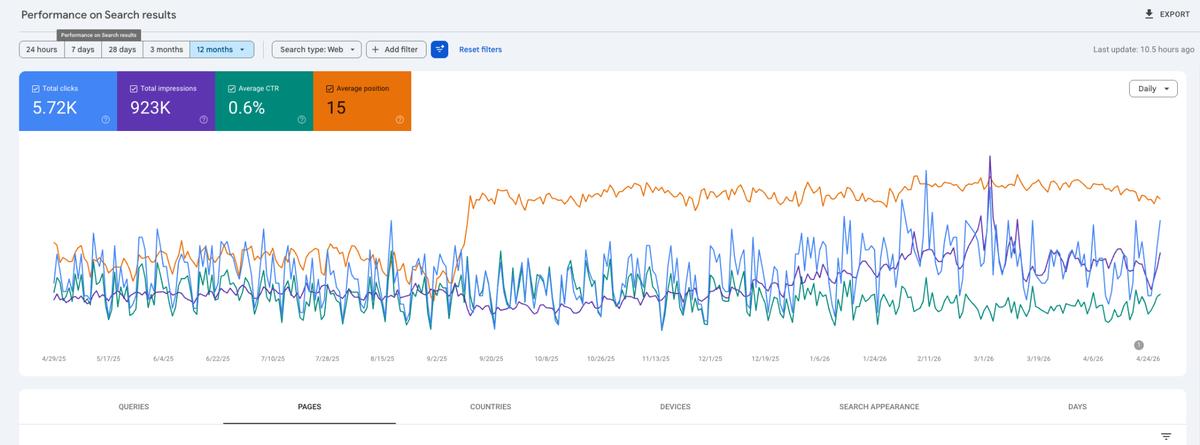Click the EXPORT button label

tap(1175, 15)
